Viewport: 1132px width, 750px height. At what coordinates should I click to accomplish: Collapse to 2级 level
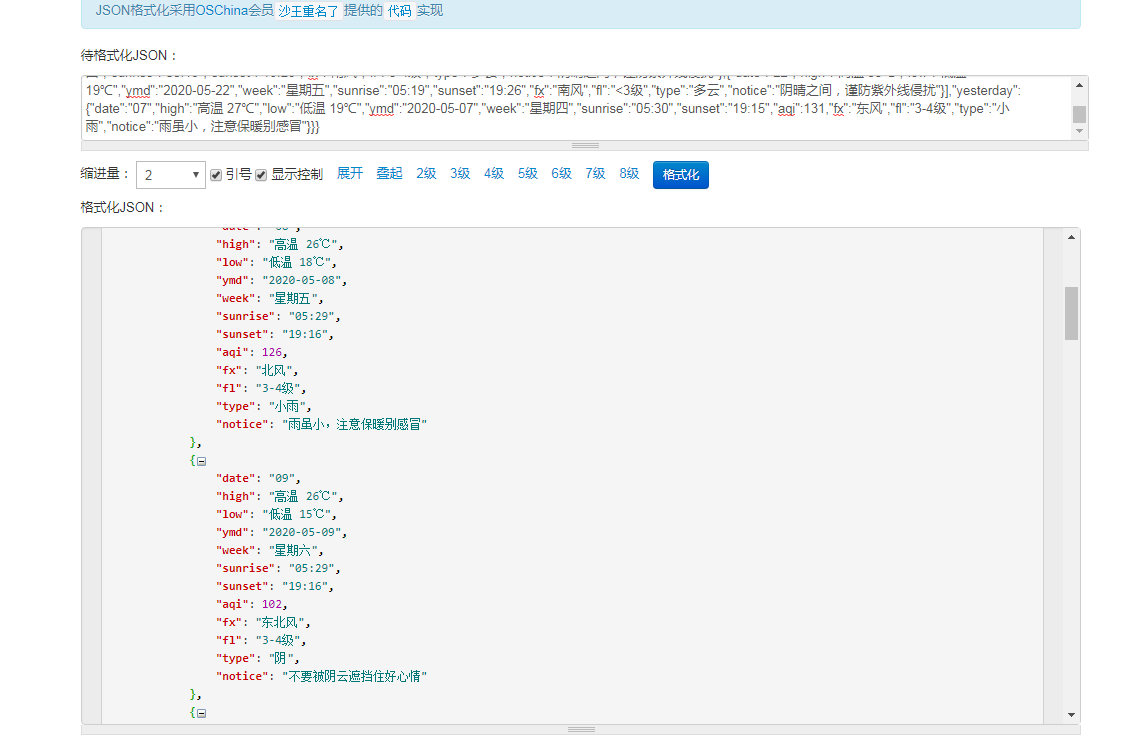pyautogui.click(x=426, y=173)
